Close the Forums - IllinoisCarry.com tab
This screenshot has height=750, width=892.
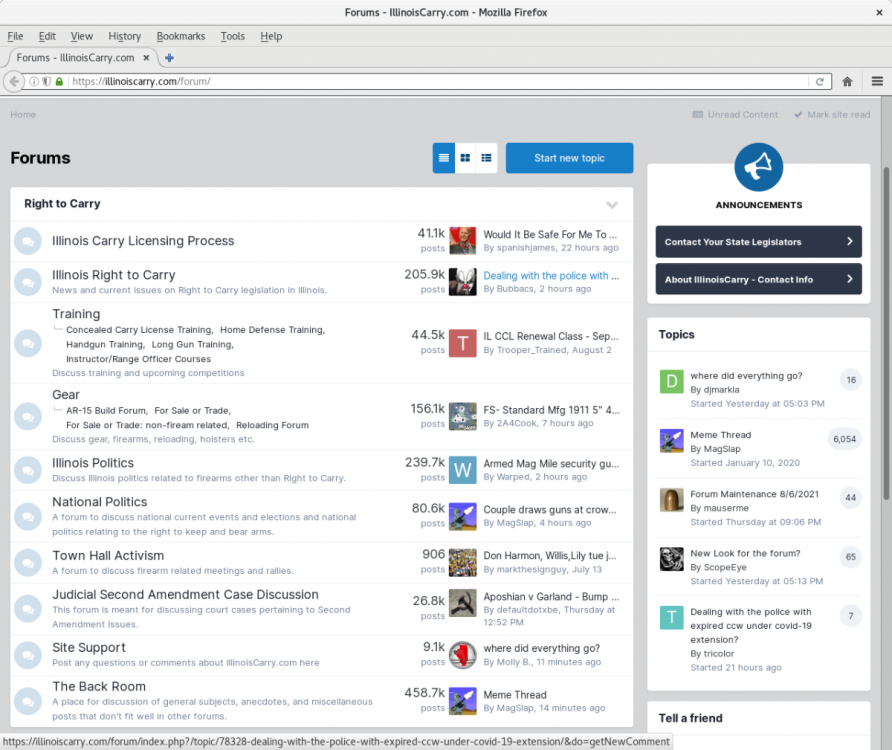[146, 57]
